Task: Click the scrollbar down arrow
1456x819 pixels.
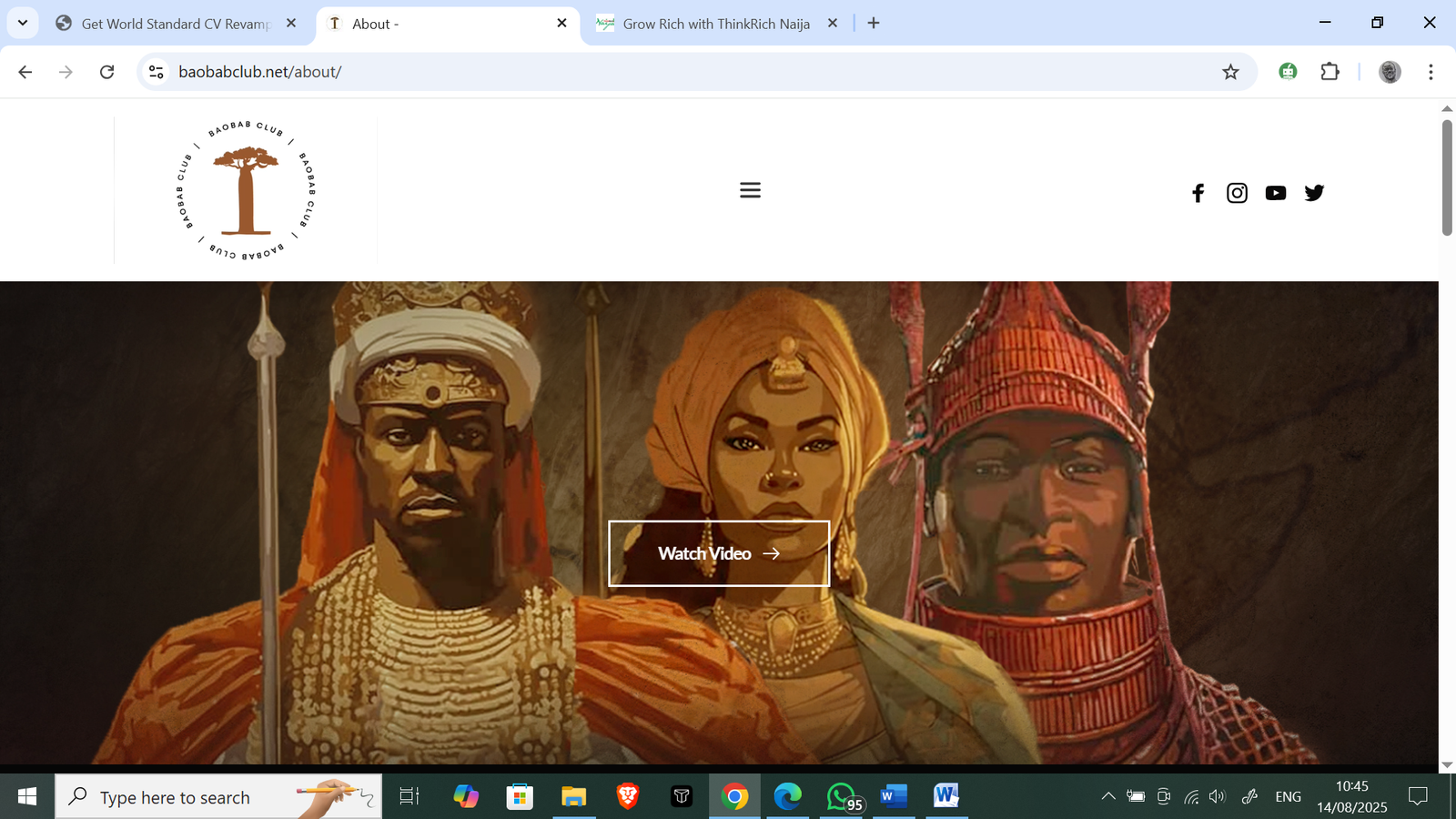Action: click(1447, 765)
